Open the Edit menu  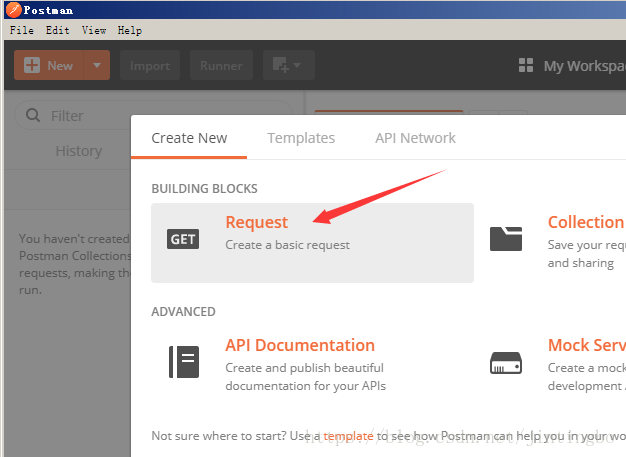pyautogui.click(x=57, y=30)
